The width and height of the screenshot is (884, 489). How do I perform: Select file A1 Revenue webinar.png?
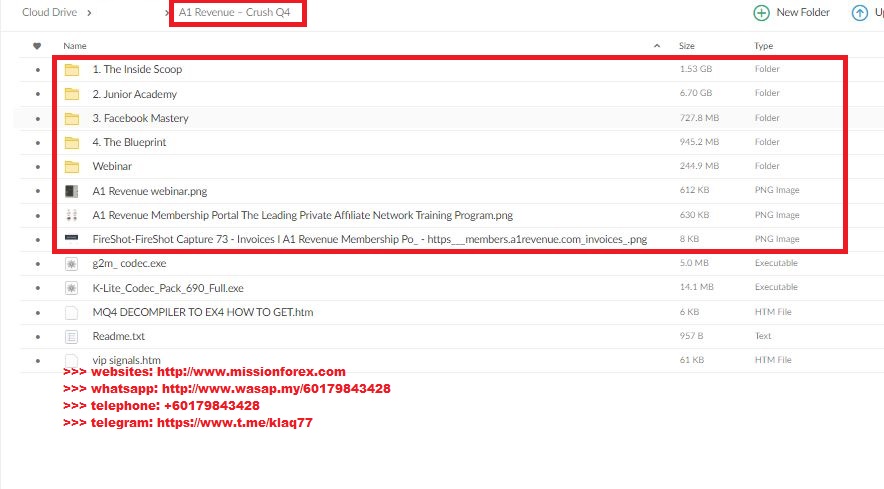(150, 191)
